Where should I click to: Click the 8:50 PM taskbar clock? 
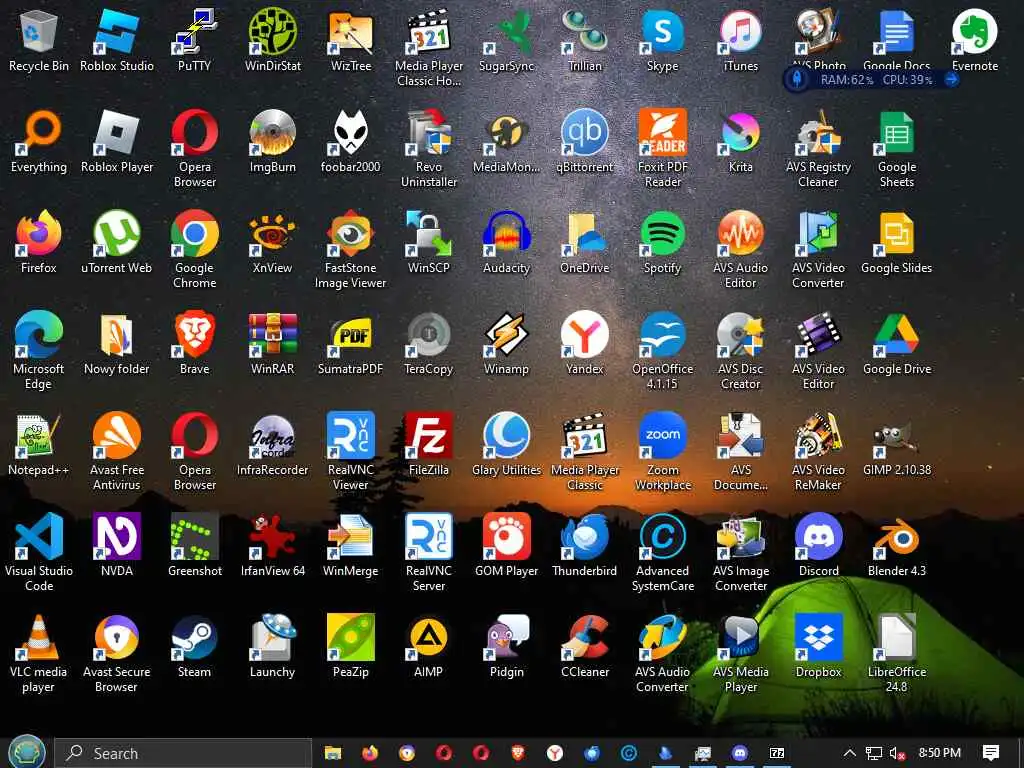pyautogui.click(x=940, y=753)
